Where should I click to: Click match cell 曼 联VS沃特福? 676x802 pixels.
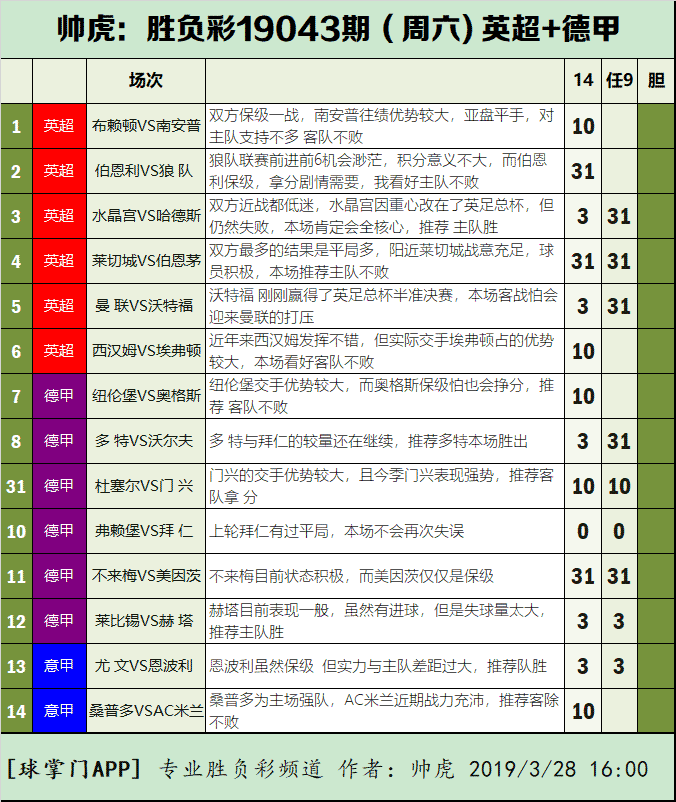[x=146, y=306]
